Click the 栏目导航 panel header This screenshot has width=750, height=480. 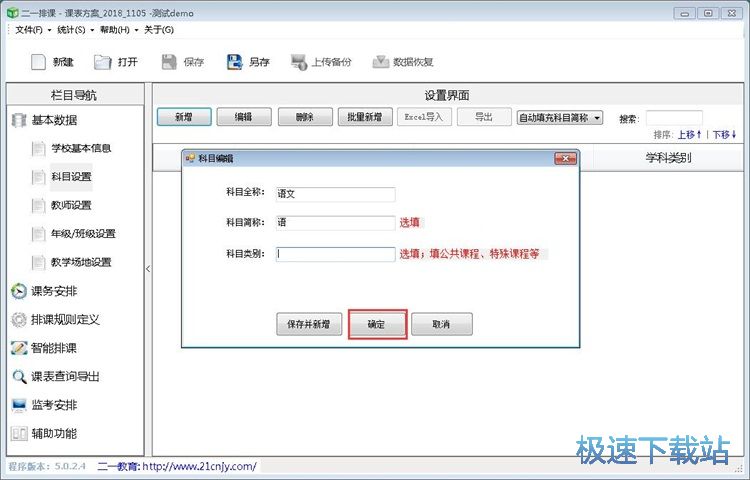tap(75, 95)
